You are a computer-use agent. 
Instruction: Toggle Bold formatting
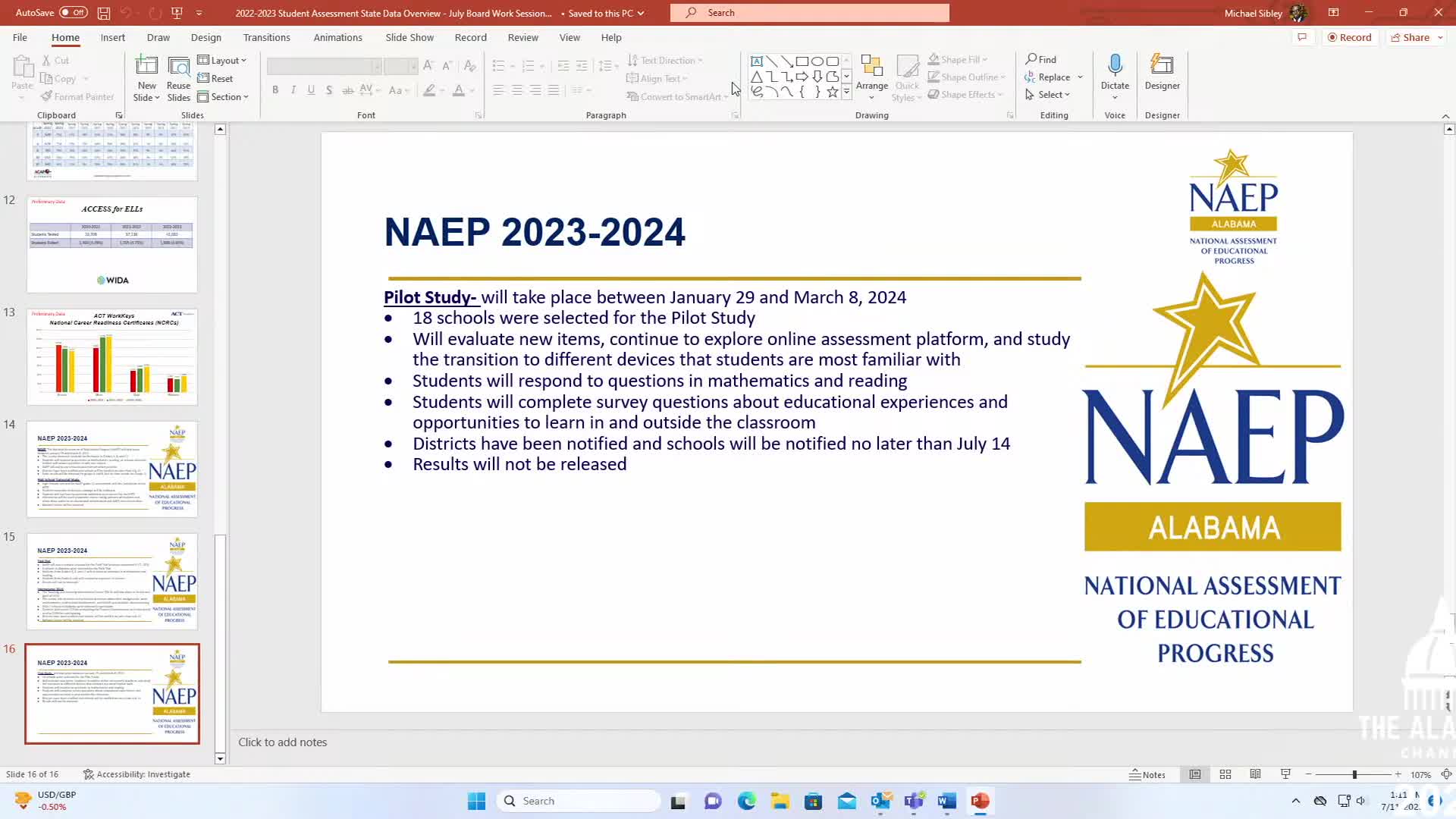pyautogui.click(x=275, y=90)
